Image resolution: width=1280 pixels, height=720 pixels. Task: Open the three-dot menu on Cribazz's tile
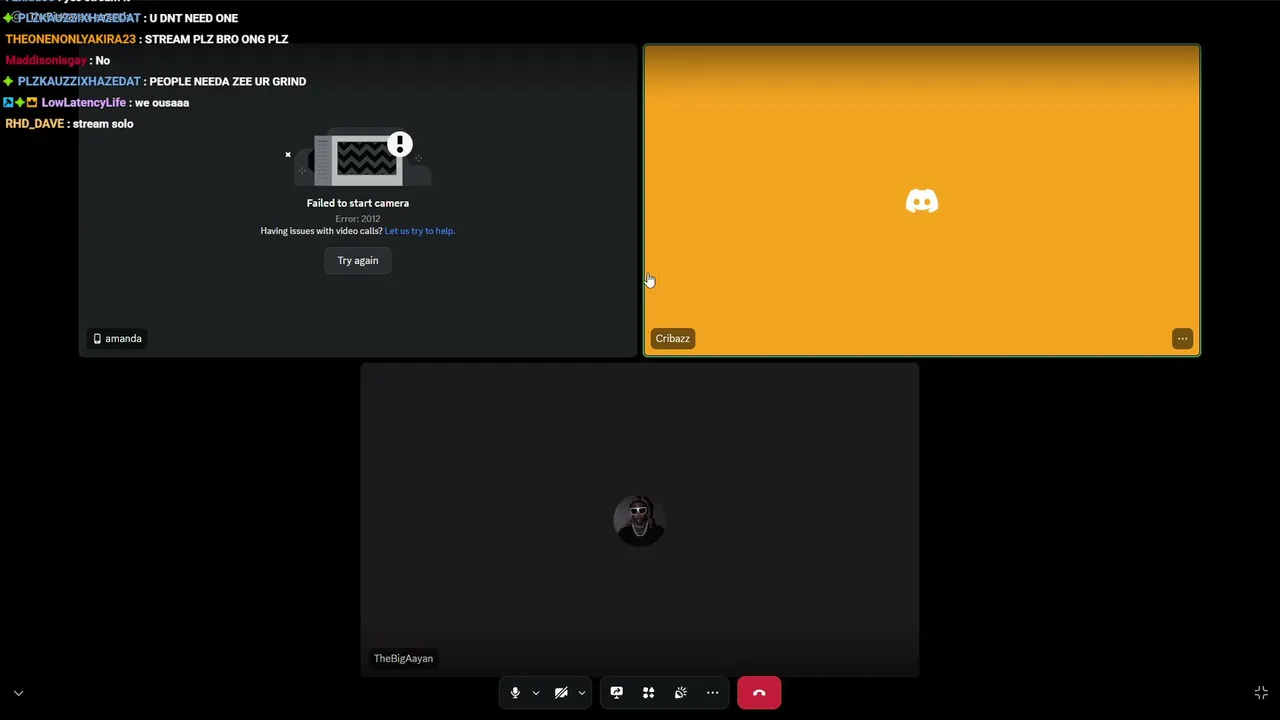coord(1182,338)
